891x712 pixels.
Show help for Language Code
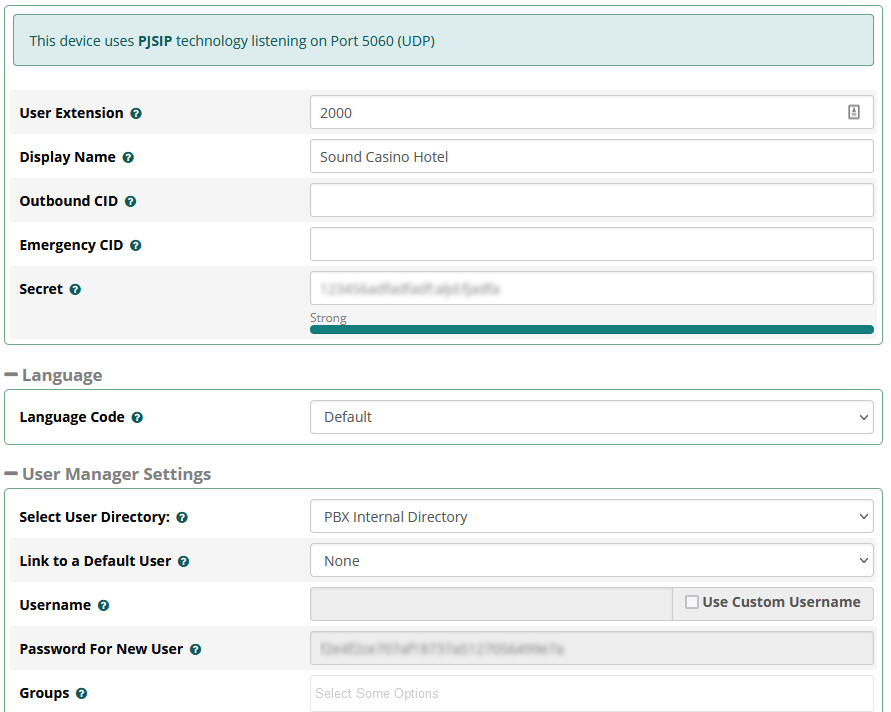(x=137, y=418)
